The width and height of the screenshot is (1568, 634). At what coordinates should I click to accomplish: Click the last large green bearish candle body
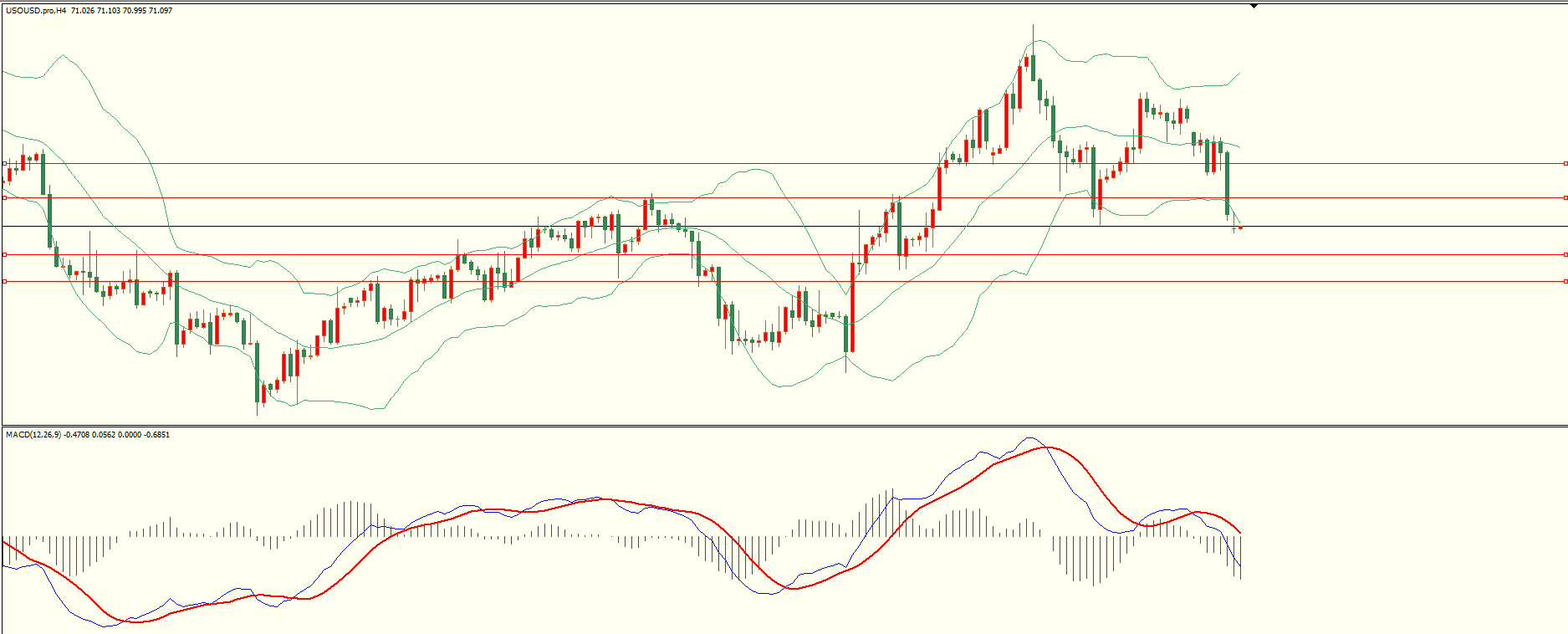click(x=1227, y=184)
